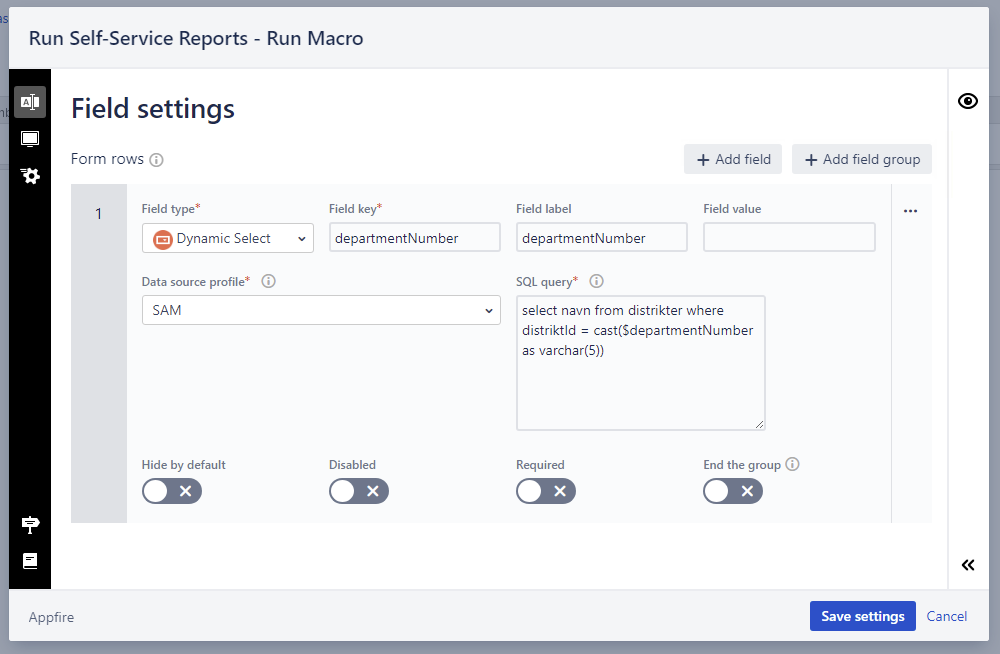1000x654 pixels.
Task: Toggle the Disabled switch
Action: (x=359, y=491)
